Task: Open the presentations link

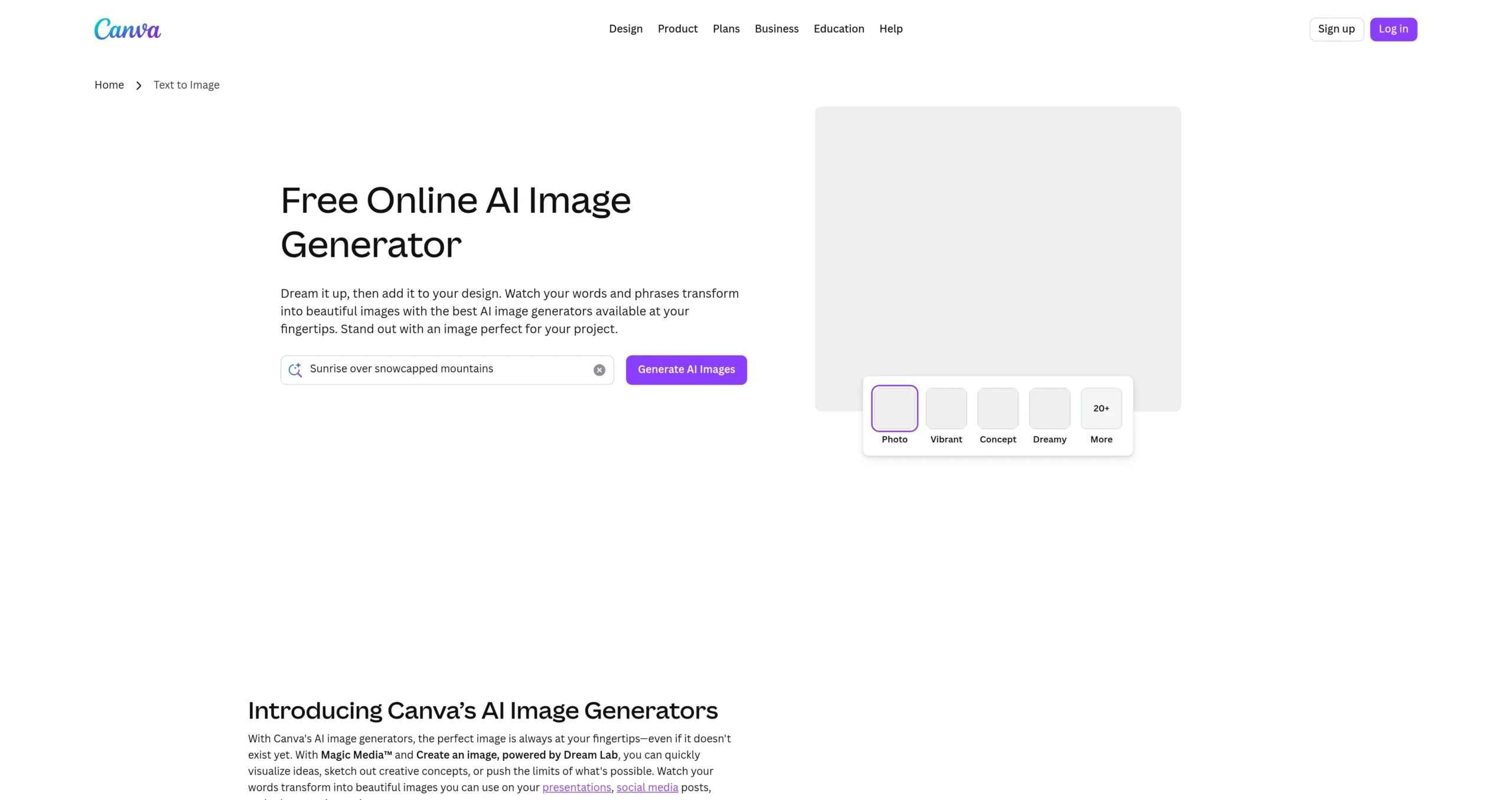Action: (x=576, y=788)
